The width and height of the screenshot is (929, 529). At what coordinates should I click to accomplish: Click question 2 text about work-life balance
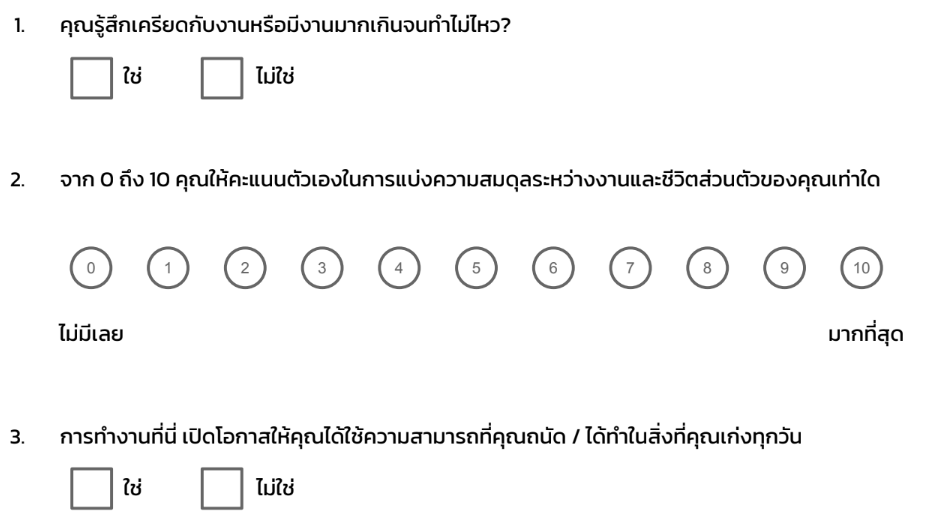coord(470,179)
